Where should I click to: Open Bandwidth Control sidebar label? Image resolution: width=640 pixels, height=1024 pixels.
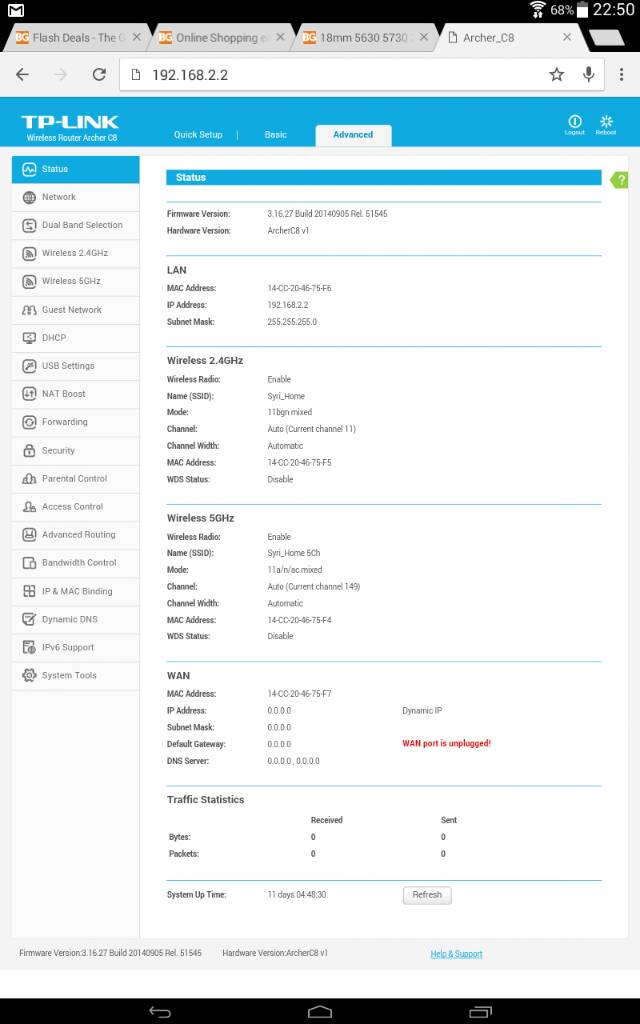[79, 562]
